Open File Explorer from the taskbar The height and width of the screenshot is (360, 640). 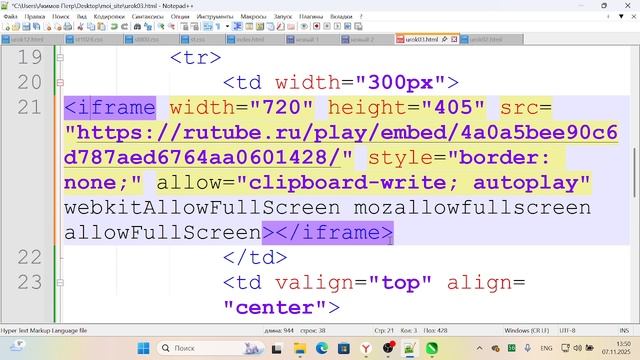[300, 348]
